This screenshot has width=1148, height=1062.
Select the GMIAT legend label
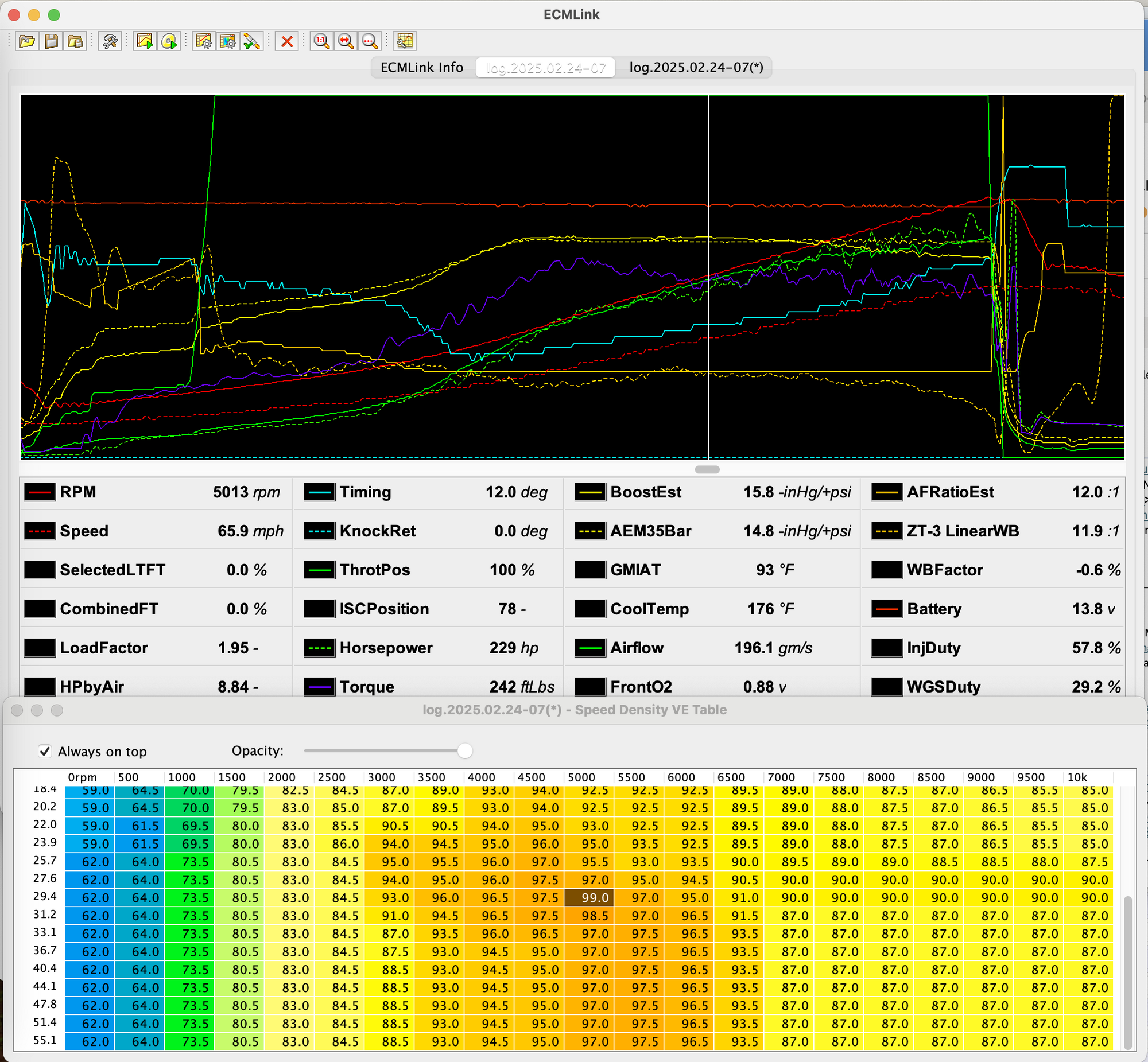(x=636, y=570)
